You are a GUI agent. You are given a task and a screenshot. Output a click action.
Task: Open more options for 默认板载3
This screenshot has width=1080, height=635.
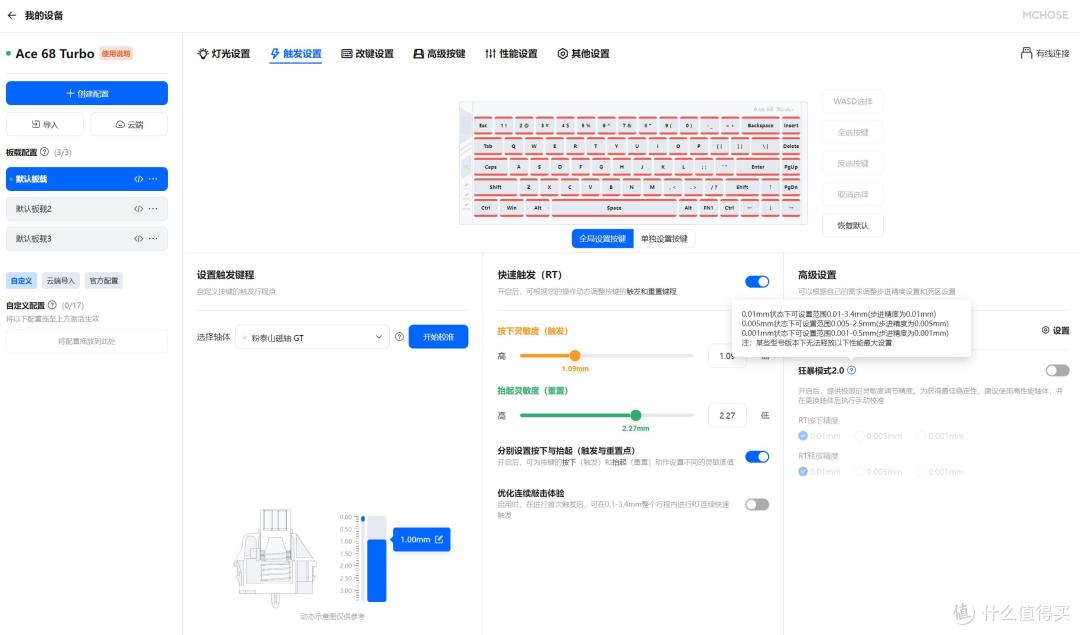click(x=153, y=239)
